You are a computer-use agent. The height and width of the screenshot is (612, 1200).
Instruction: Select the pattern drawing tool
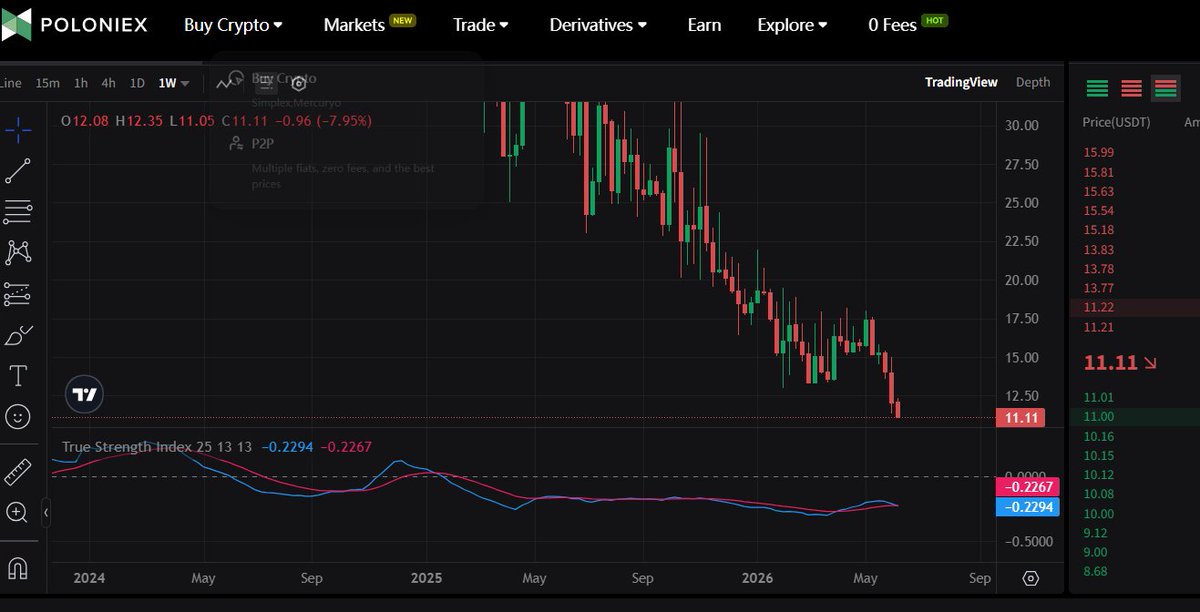[x=18, y=252]
